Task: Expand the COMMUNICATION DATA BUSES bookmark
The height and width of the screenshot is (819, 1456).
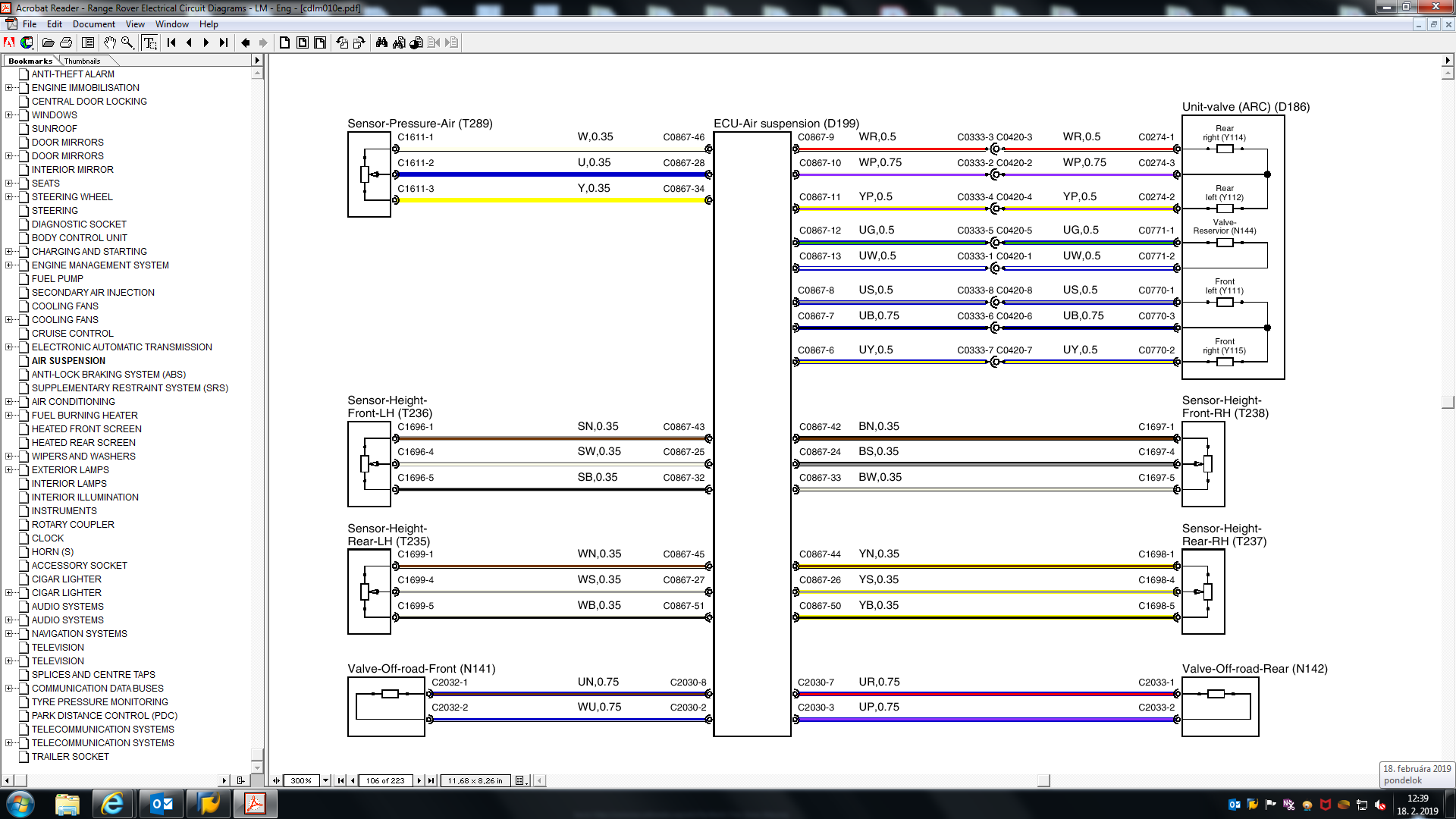Action: [8, 689]
